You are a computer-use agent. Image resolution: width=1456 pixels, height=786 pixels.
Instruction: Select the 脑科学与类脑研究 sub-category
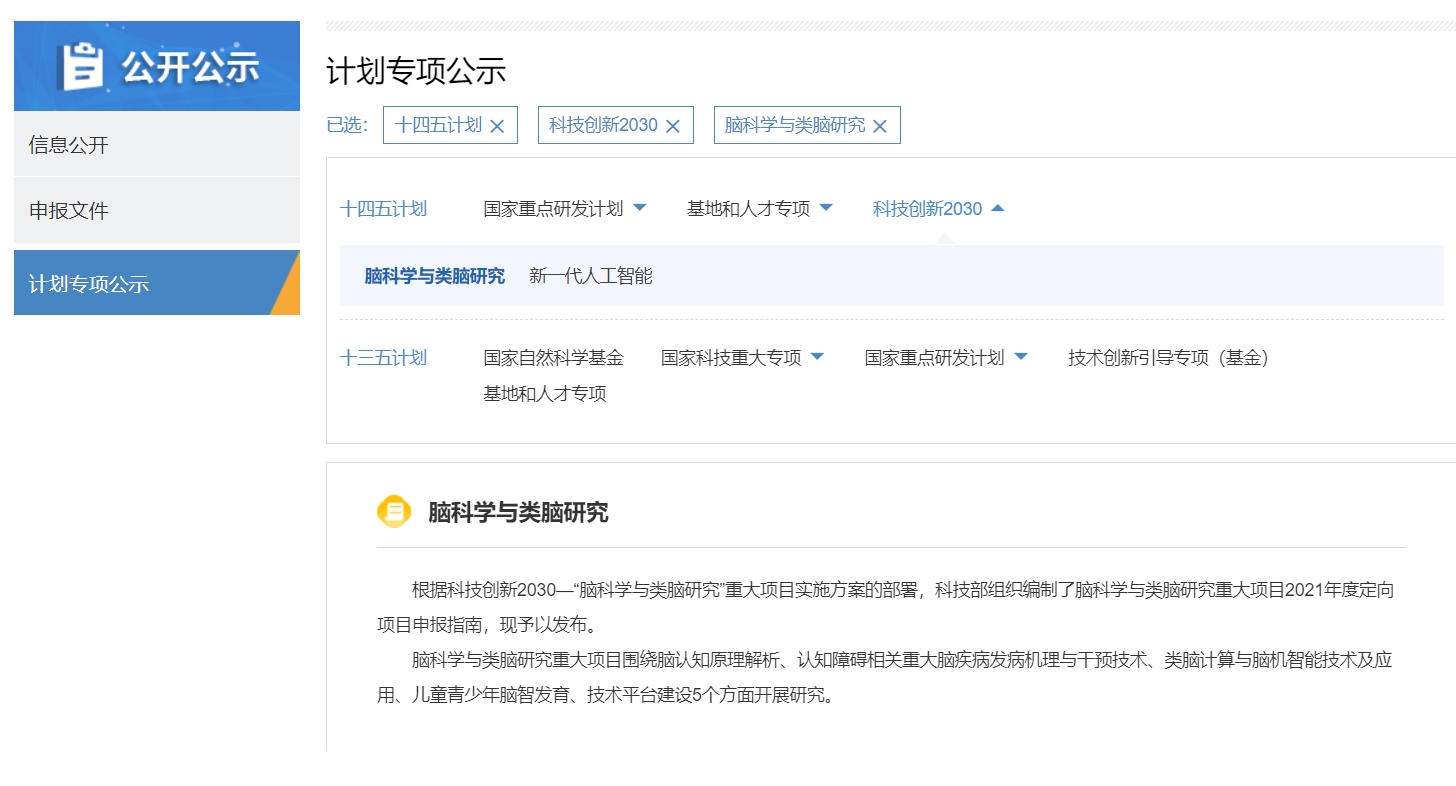(434, 276)
